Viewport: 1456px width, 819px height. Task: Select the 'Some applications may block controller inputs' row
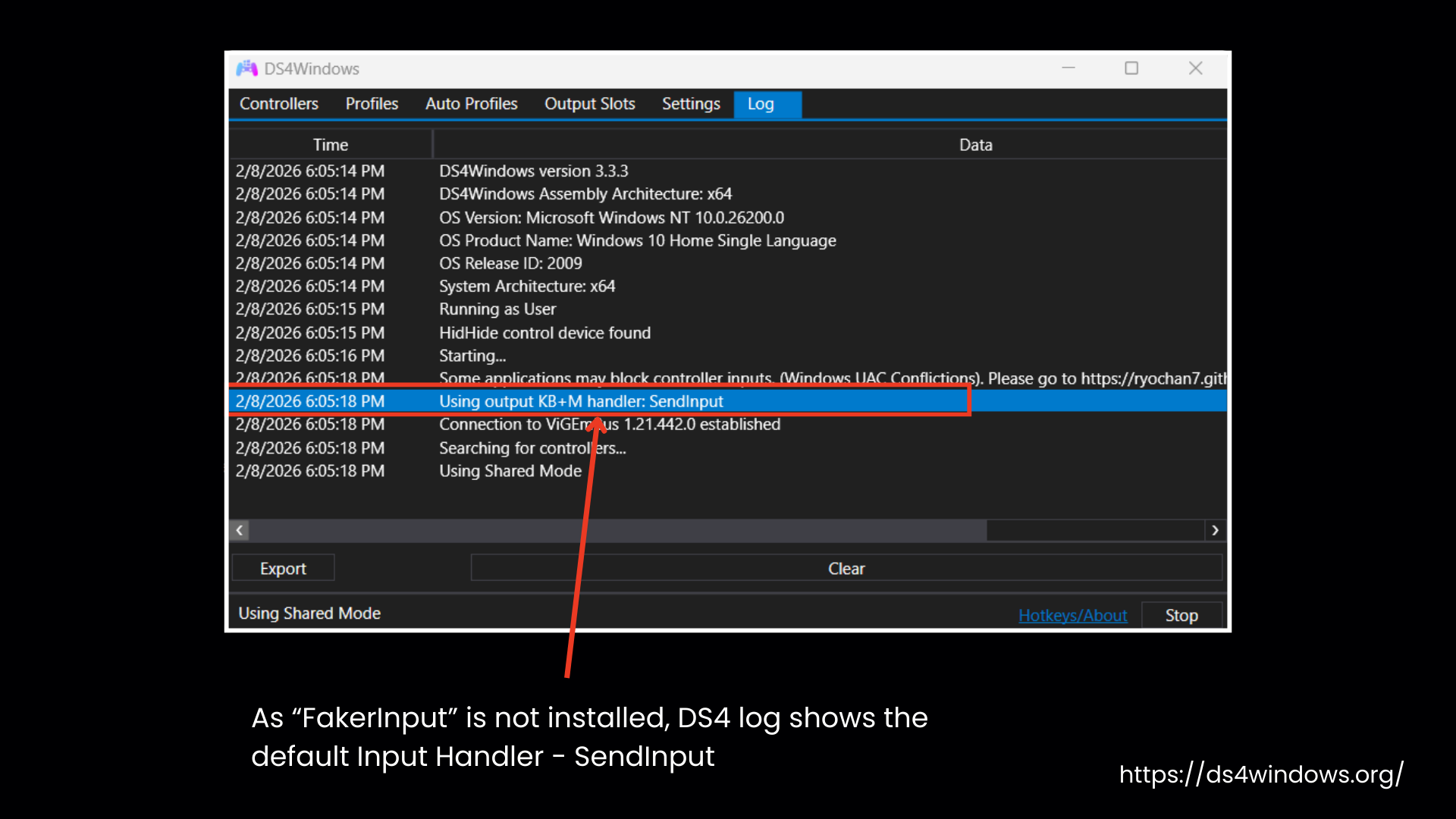(x=728, y=377)
